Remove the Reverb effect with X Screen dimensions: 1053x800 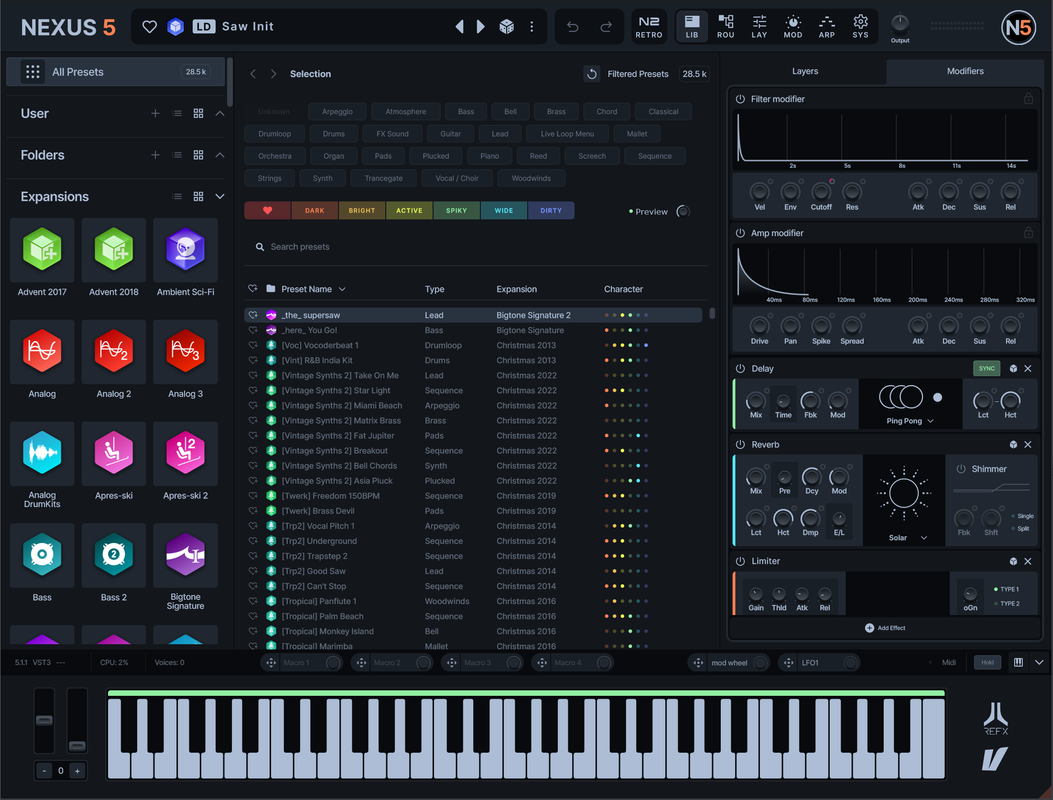[x=1028, y=445]
